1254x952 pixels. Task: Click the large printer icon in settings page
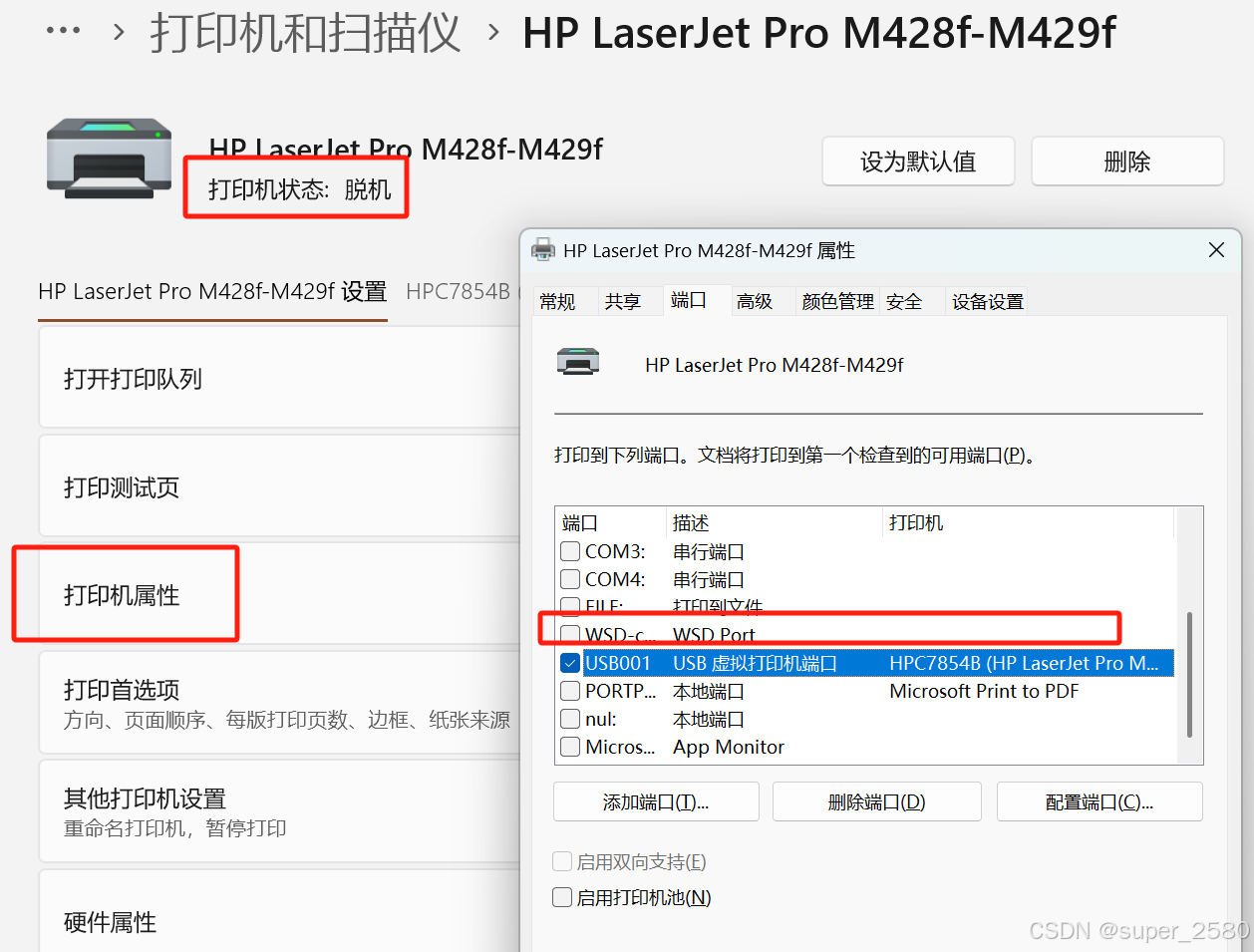pyautogui.click(x=110, y=159)
